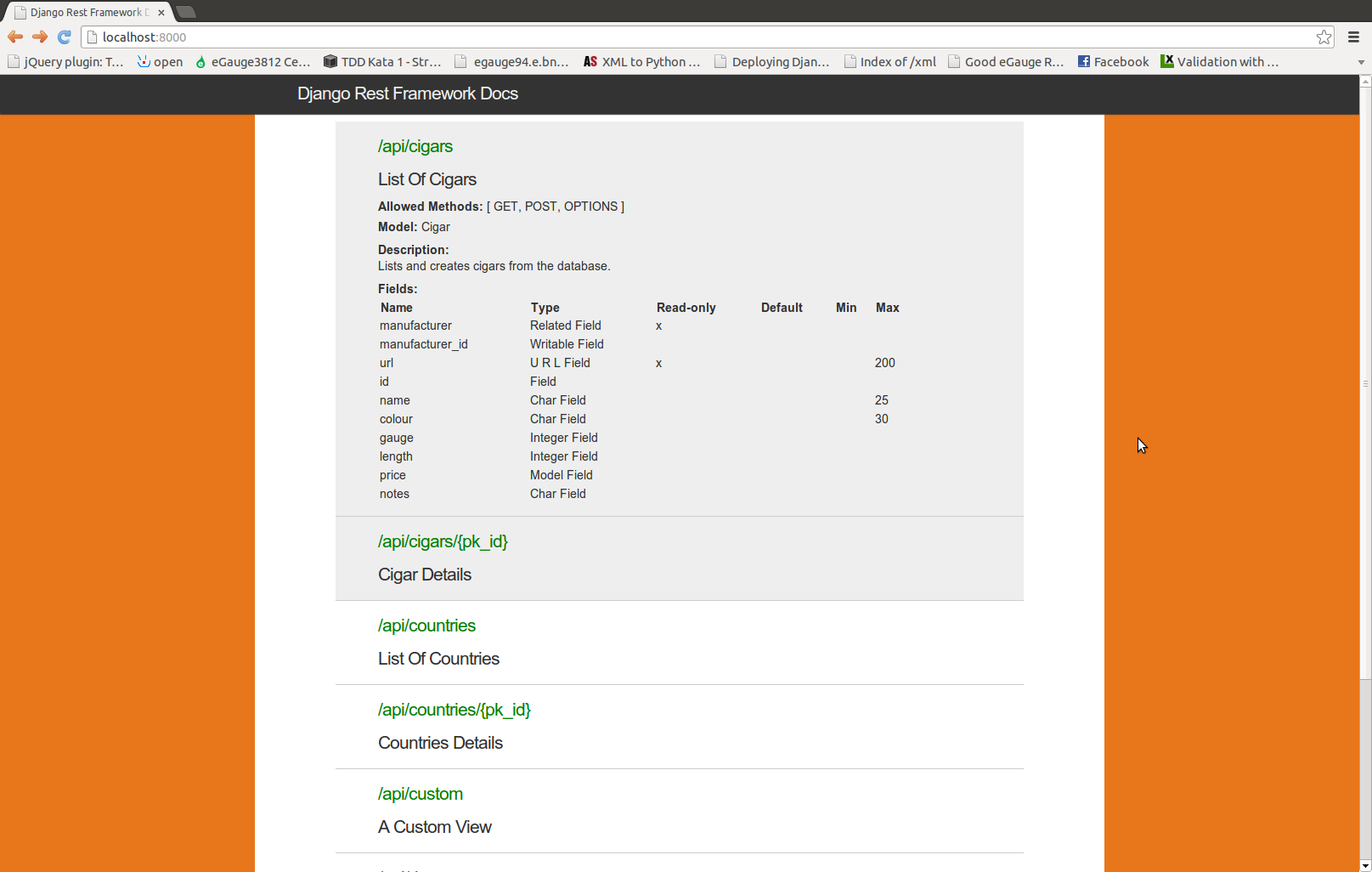Screen dimensions: 1372x872
Task: Click the Countries Details heading
Action: 440,743
